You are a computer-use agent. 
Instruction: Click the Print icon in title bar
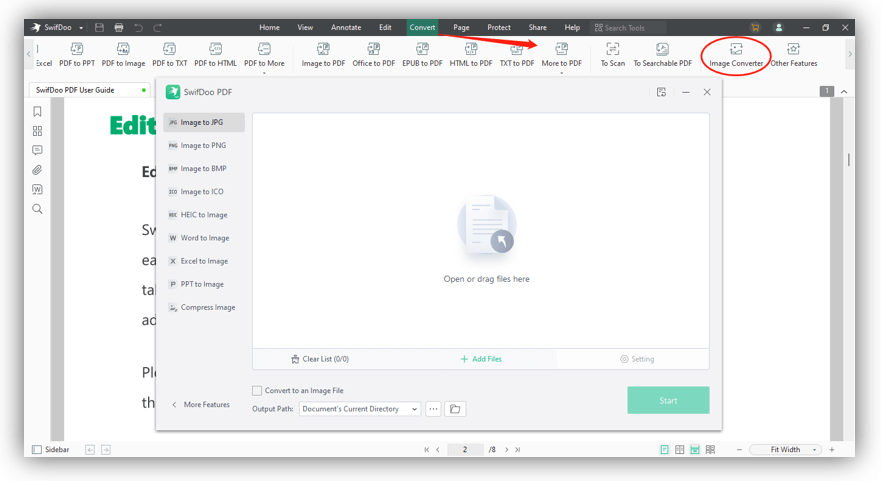119,27
